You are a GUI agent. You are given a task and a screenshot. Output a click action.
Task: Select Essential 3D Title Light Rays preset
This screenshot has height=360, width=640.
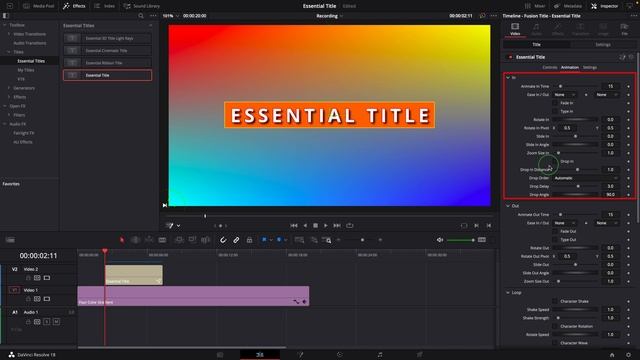click(107, 38)
